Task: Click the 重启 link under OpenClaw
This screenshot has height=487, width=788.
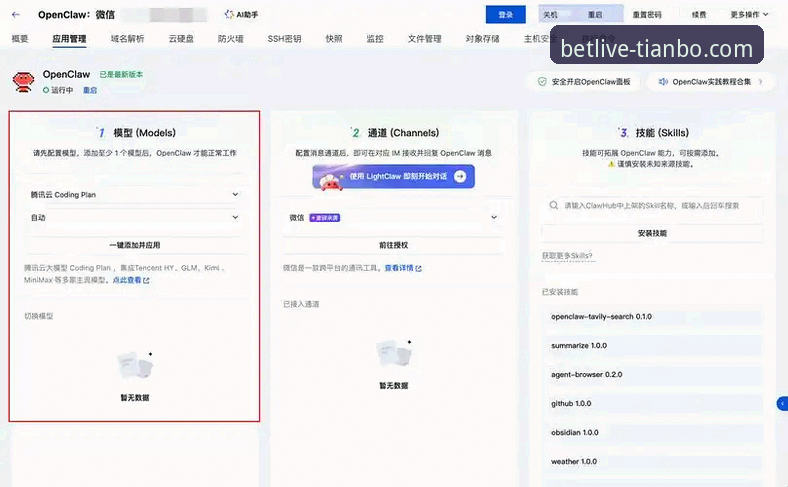Action: [x=90, y=90]
